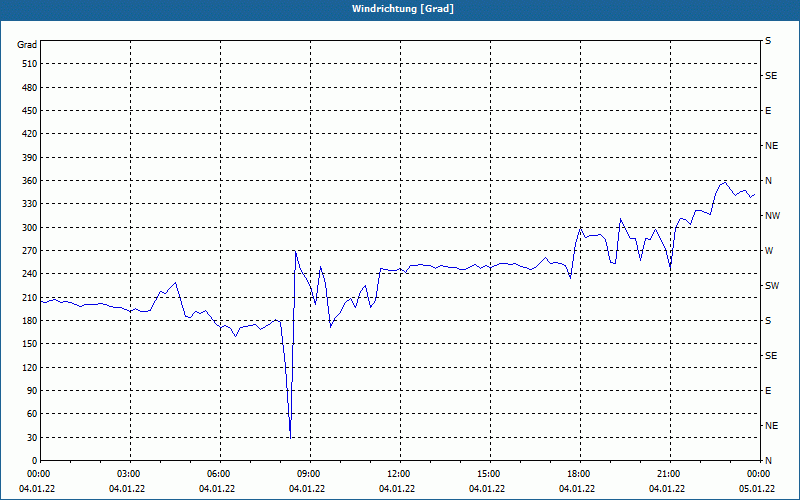This screenshot has width=800, height=500.
Task: Click the '240' y-axis value
Action: (x=30, y=274)
